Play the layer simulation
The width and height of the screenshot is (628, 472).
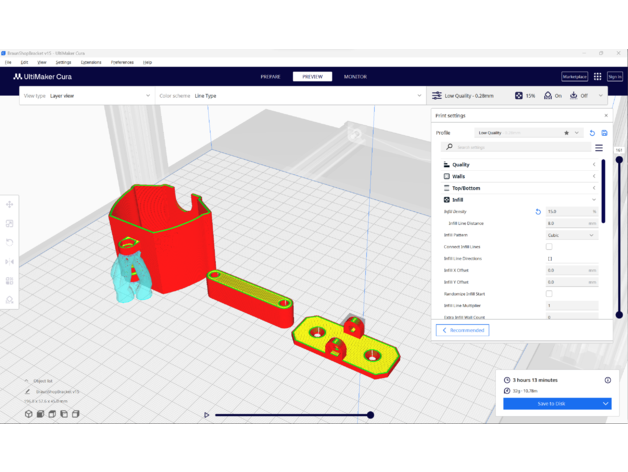[x=207, y=415]
